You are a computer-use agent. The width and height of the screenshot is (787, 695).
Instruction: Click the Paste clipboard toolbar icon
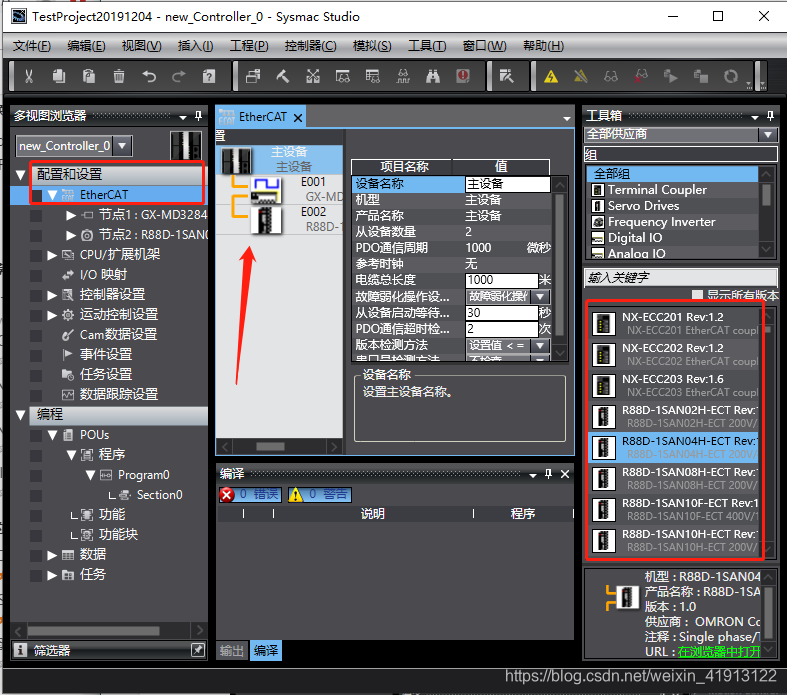click(89, 76)
